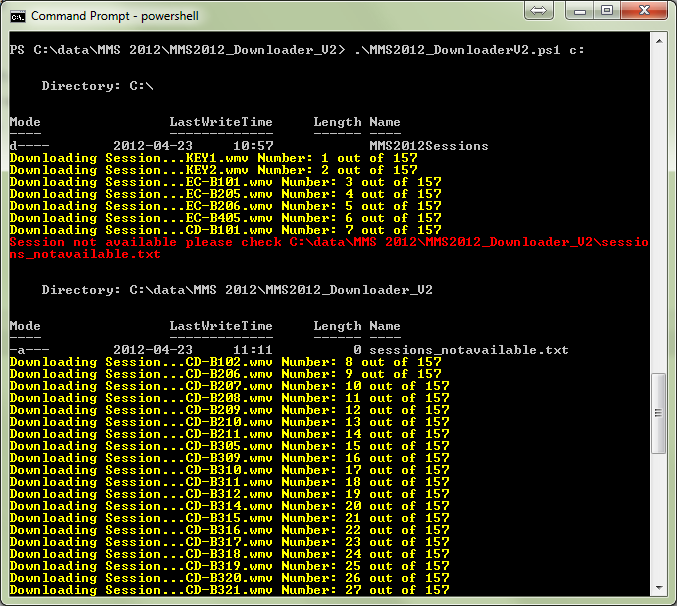Image resolution: width=677 pixels, height=606 pixels.
Task: Click the CD-B305.wmv download line
Action: 230,446
